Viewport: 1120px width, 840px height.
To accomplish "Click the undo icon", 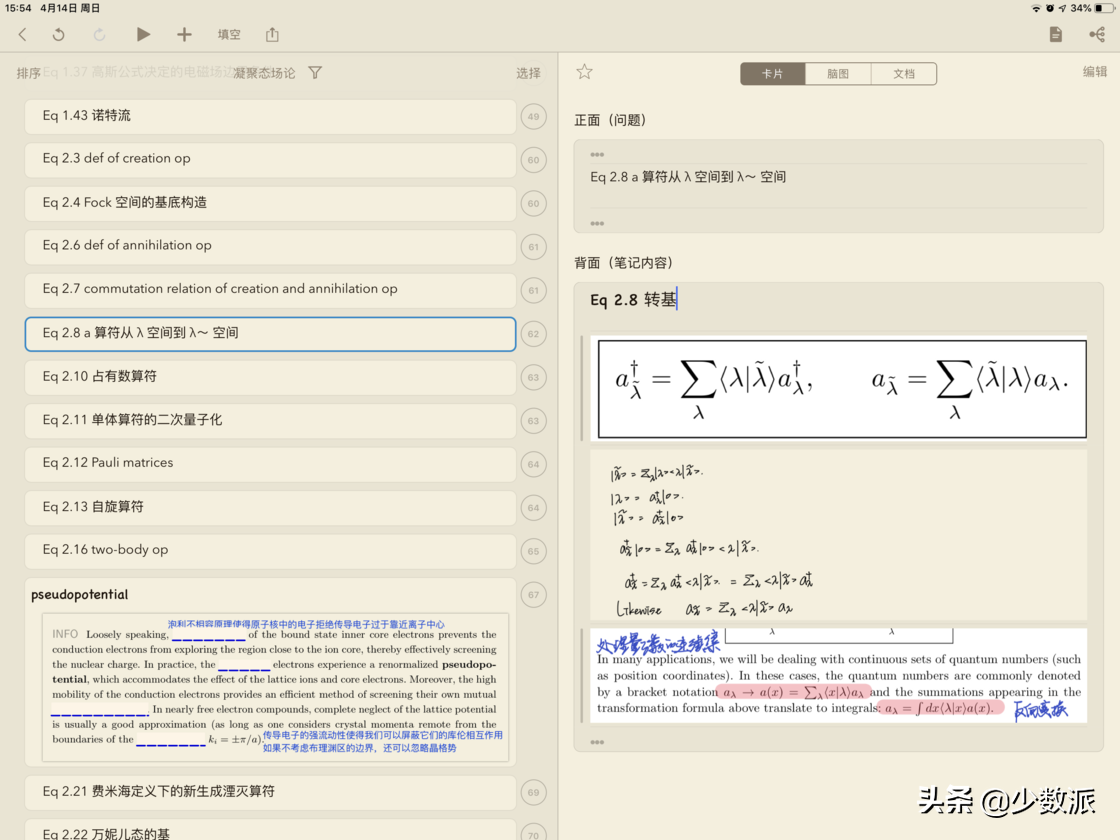I will [x=59, y=34].
